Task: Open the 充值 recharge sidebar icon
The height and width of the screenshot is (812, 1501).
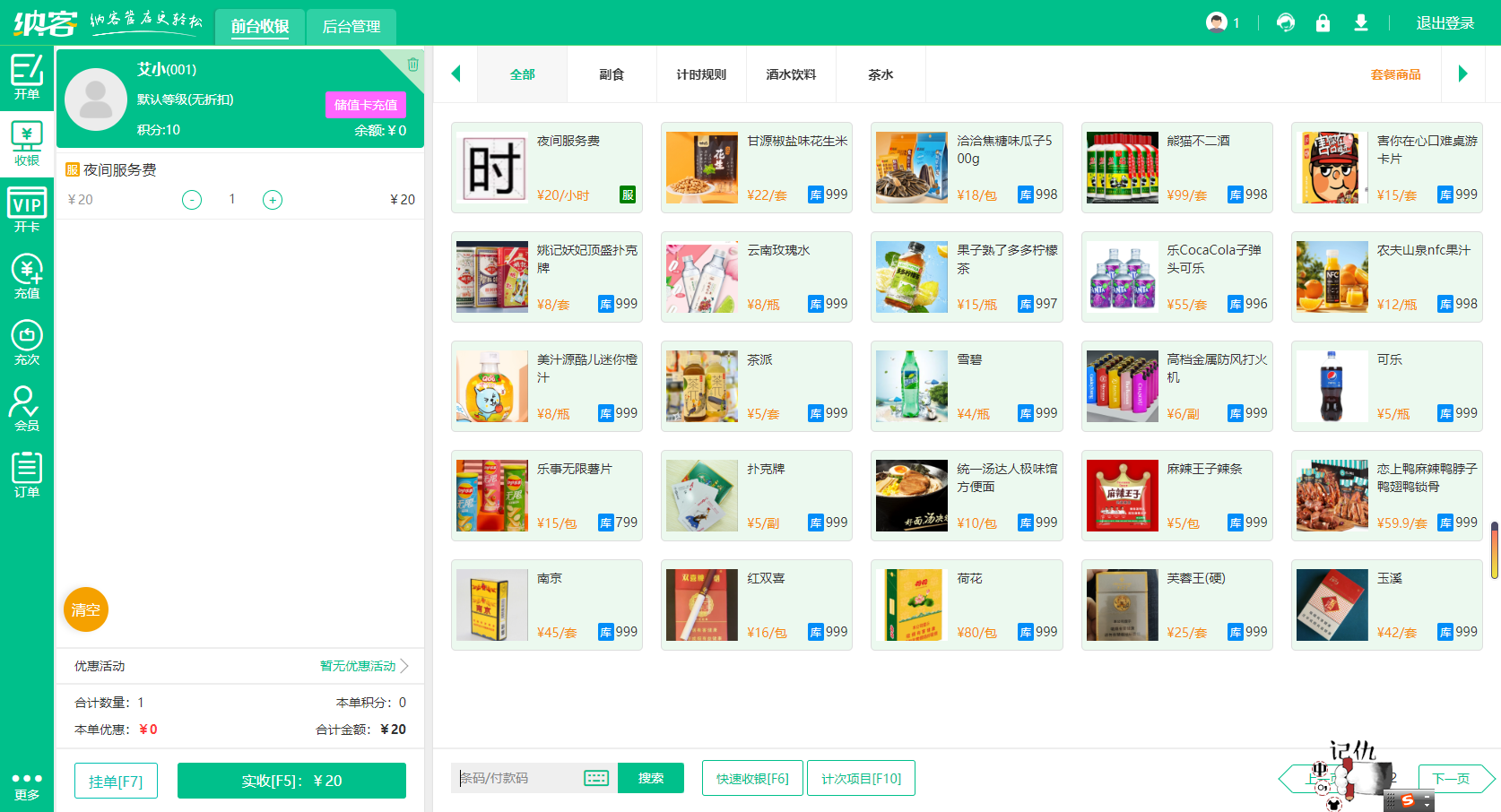Action: pos(26,276)
